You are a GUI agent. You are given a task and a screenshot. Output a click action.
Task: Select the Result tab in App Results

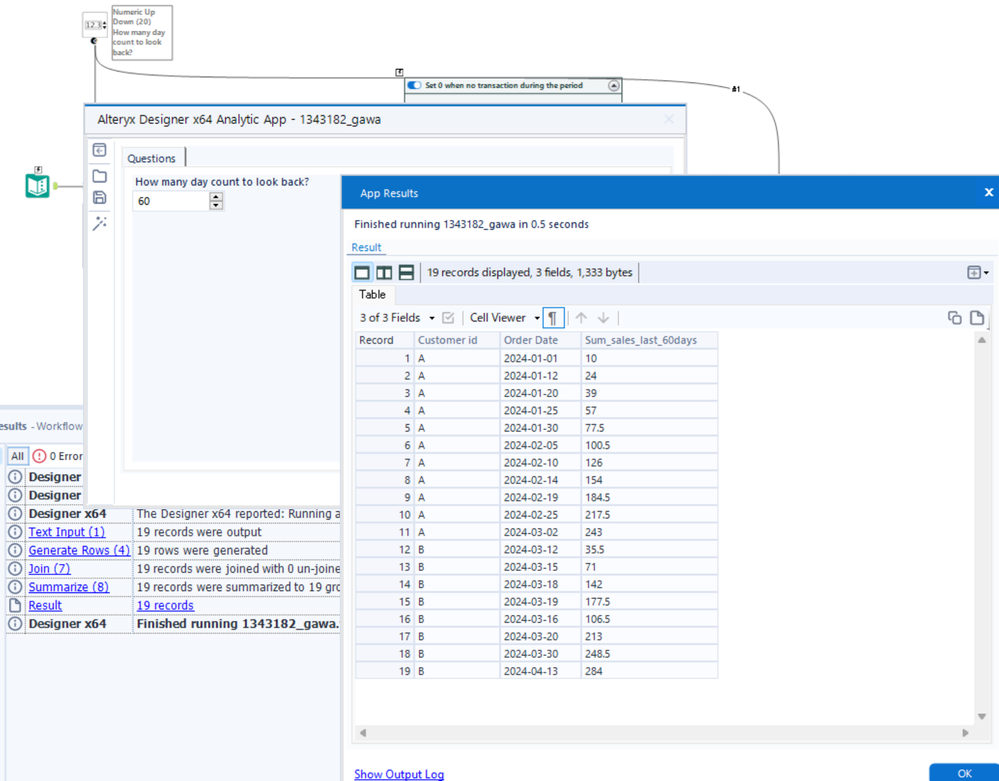(x=366, y=247)
